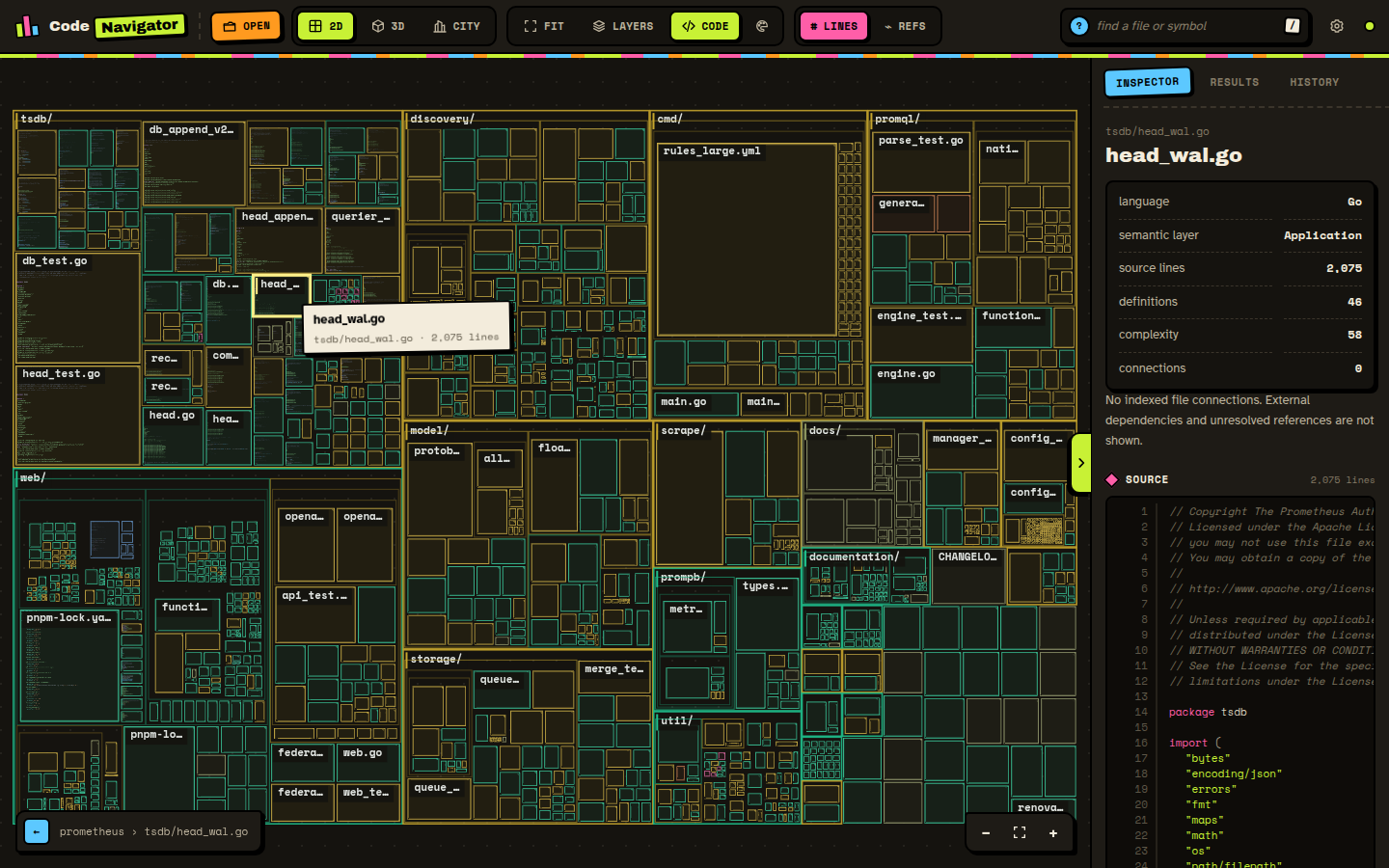The height and width of the screenshot is (868, 1389).
Task: Click the pink diamond SOURCE icon
Action: [x=1111, y=479]
